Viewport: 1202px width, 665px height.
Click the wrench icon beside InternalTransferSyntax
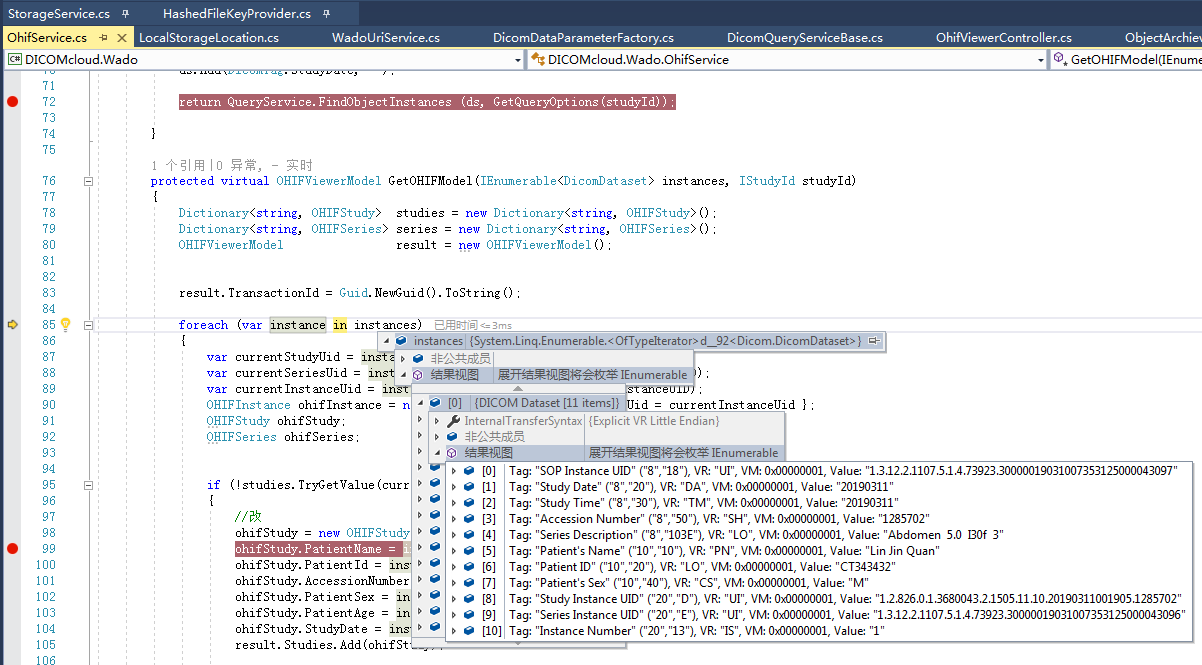tap(454, 421)
